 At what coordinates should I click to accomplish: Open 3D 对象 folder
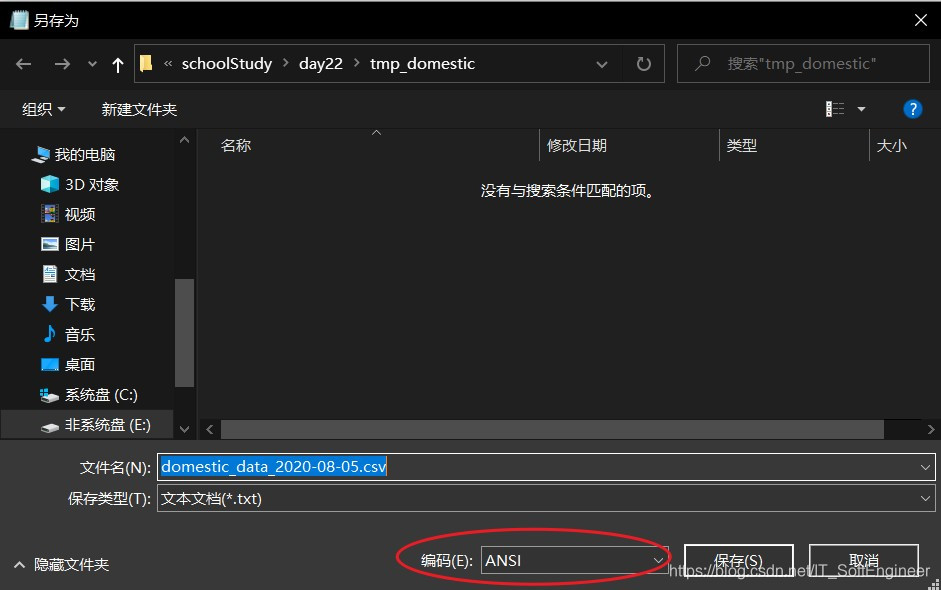(92, 184)
